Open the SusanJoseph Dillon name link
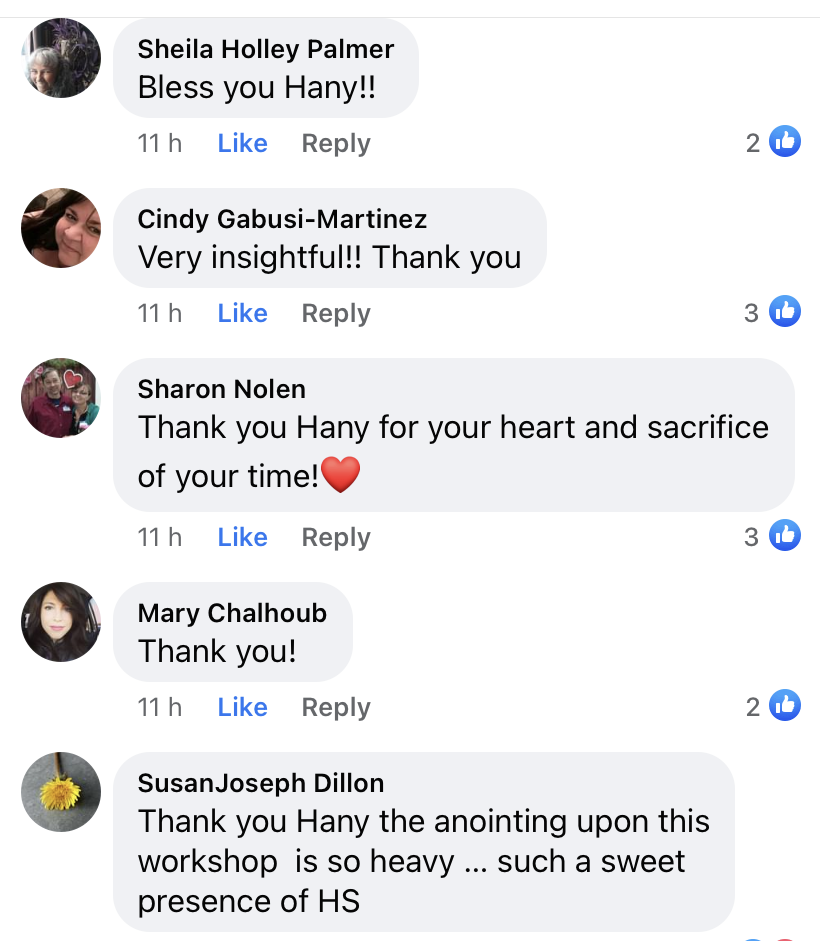This screenshot has width=820, height=941. [261, 783]
